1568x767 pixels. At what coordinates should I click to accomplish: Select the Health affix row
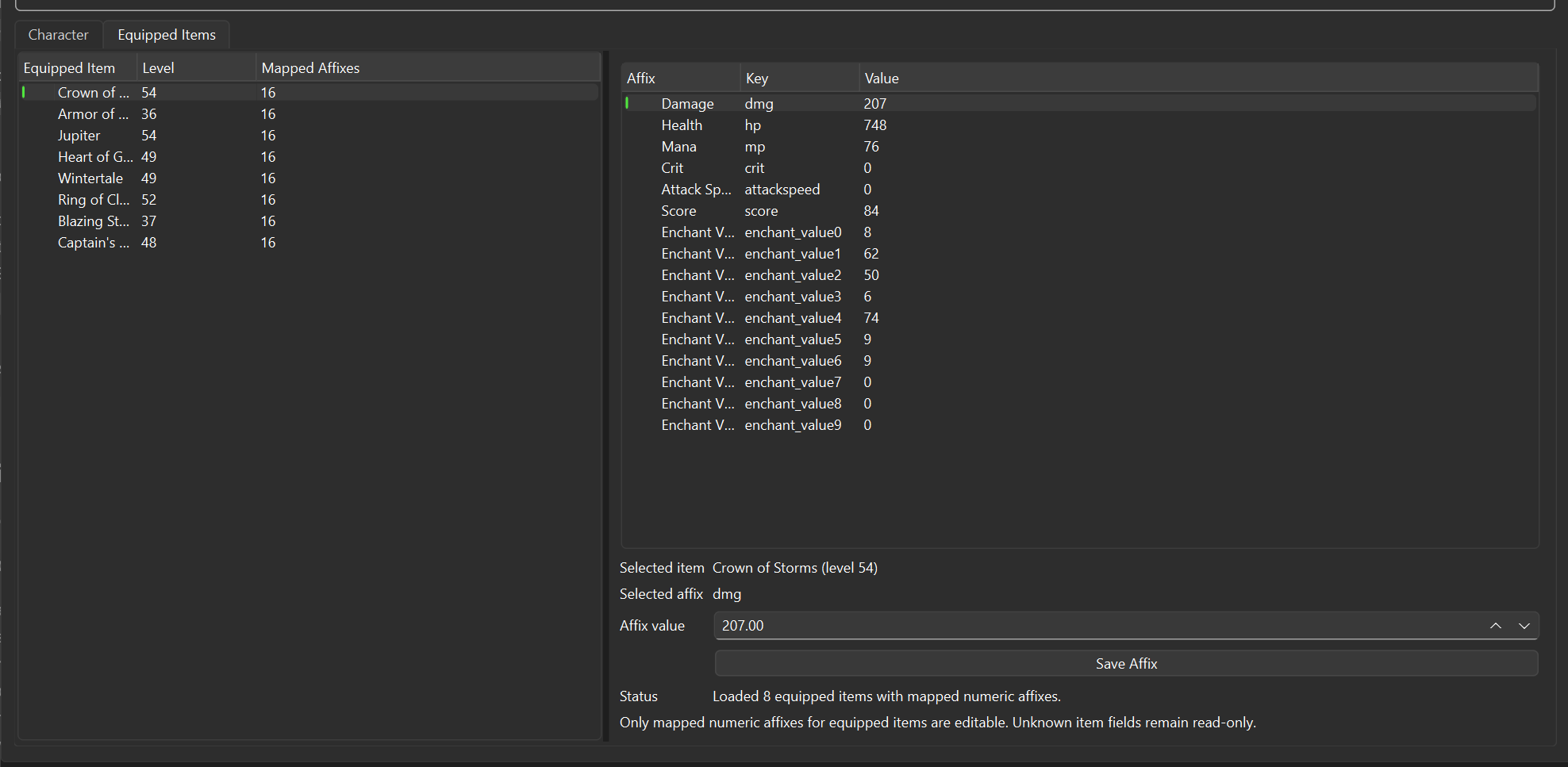tap(682, 125)
